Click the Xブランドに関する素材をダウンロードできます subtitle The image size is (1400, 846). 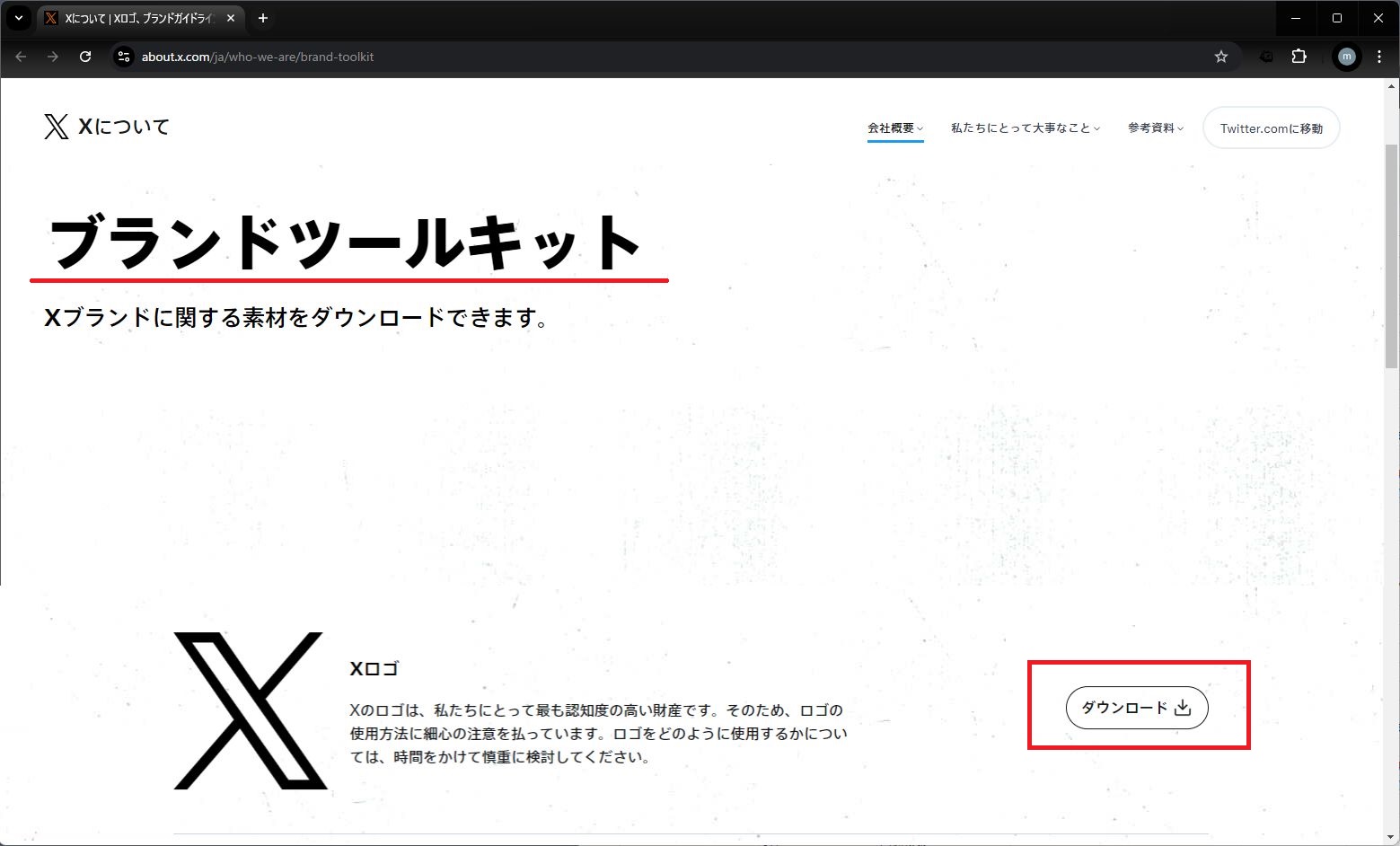(x=296, y=318)
